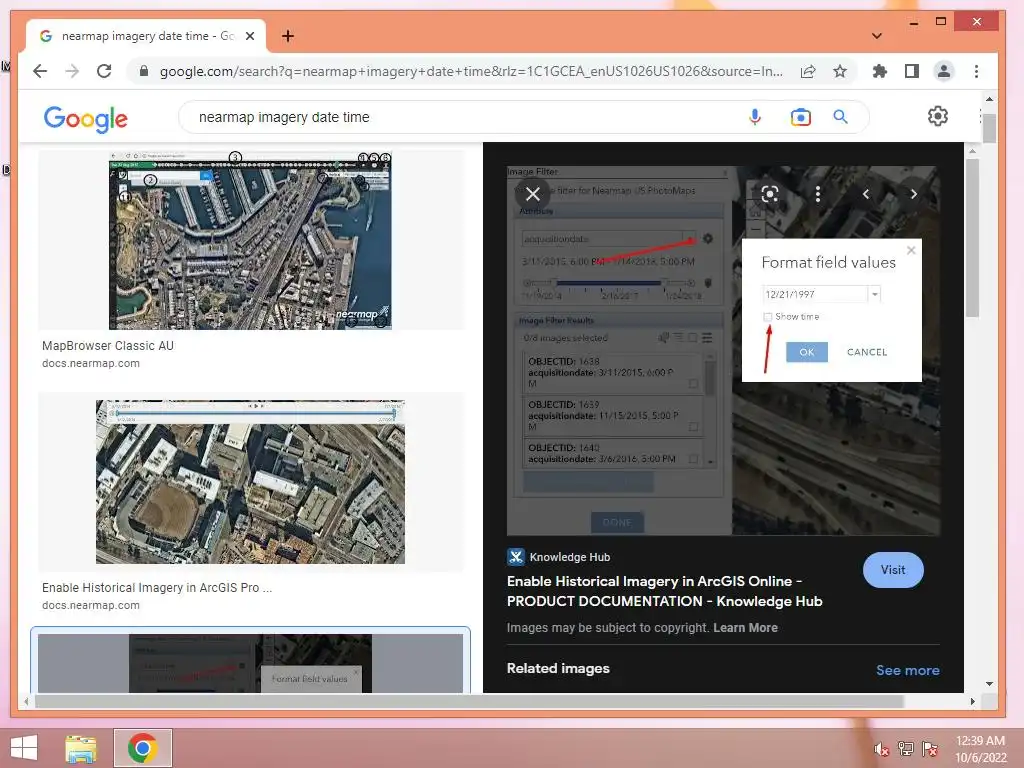The image size is (1024, 768).
Task: Open the network tray icon
Action: click(906, 749)
